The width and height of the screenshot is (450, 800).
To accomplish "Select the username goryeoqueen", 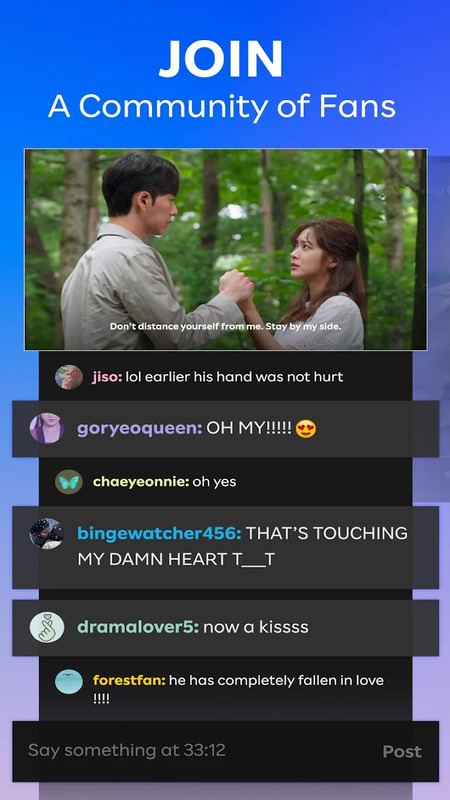I will coord(139,429).
